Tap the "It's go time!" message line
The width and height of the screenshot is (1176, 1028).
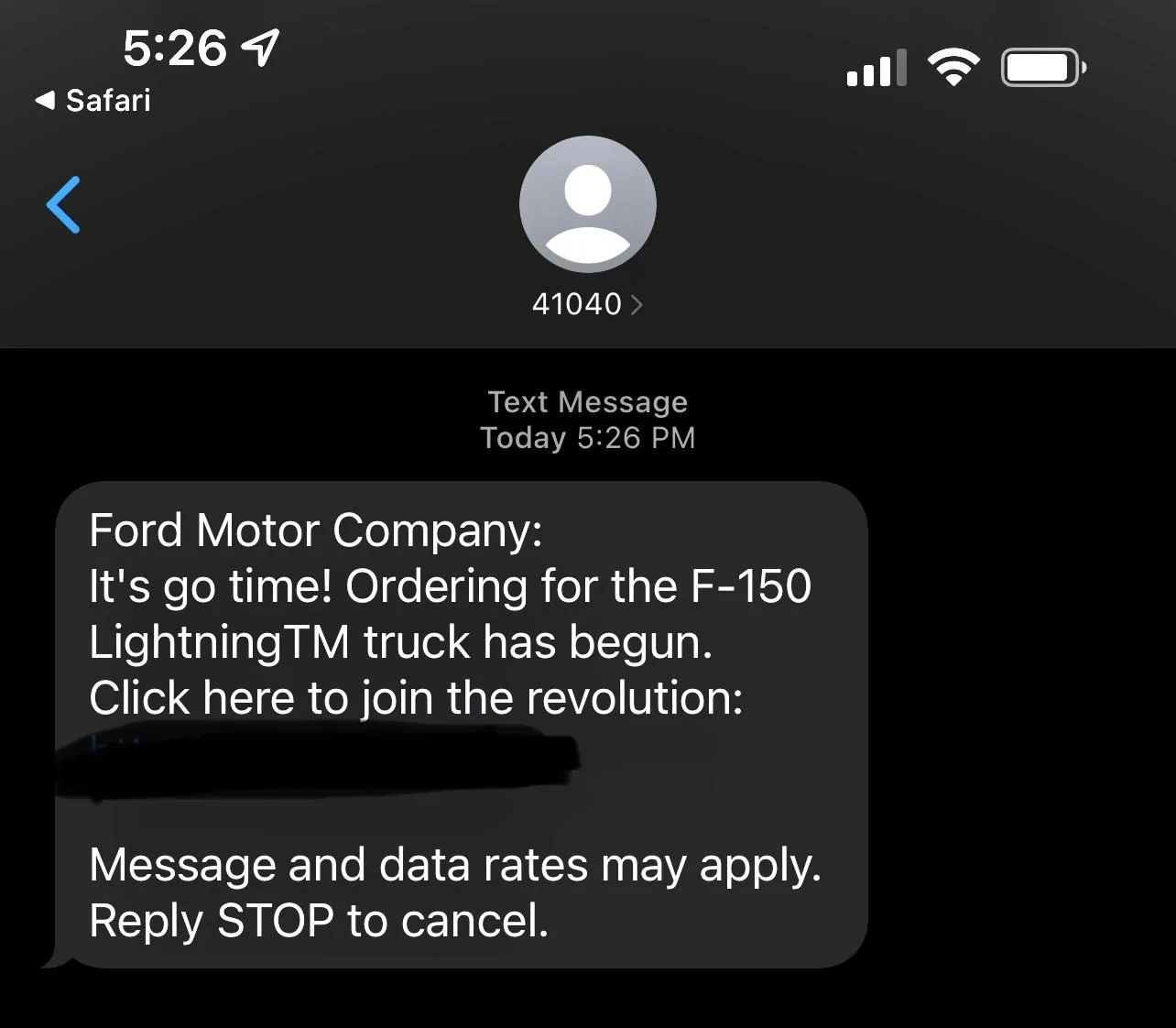click(450, 586)
